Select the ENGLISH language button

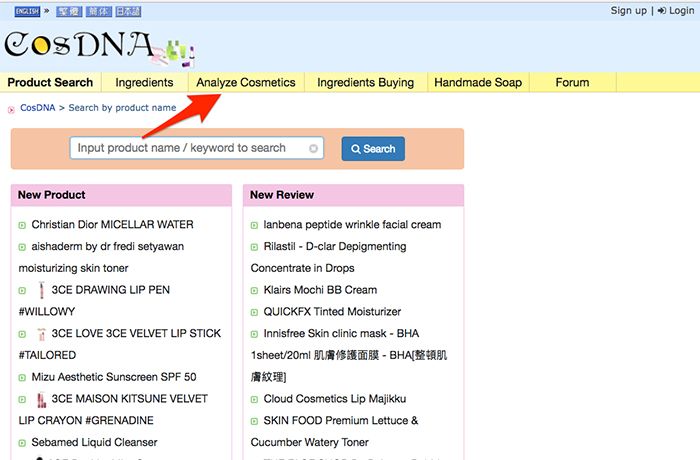point(27,11)
